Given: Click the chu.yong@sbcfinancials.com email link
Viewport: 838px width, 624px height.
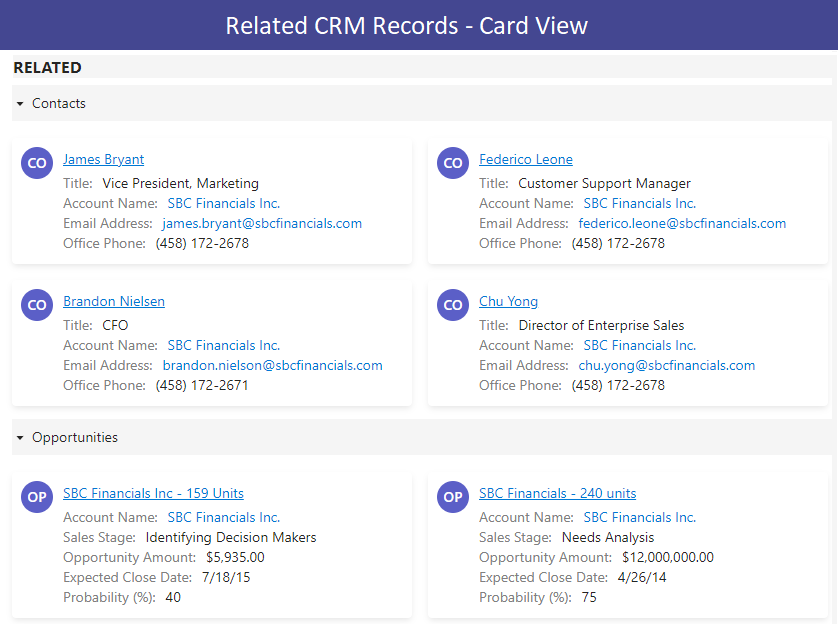Looking at the screenshot, I should point(666,365).
